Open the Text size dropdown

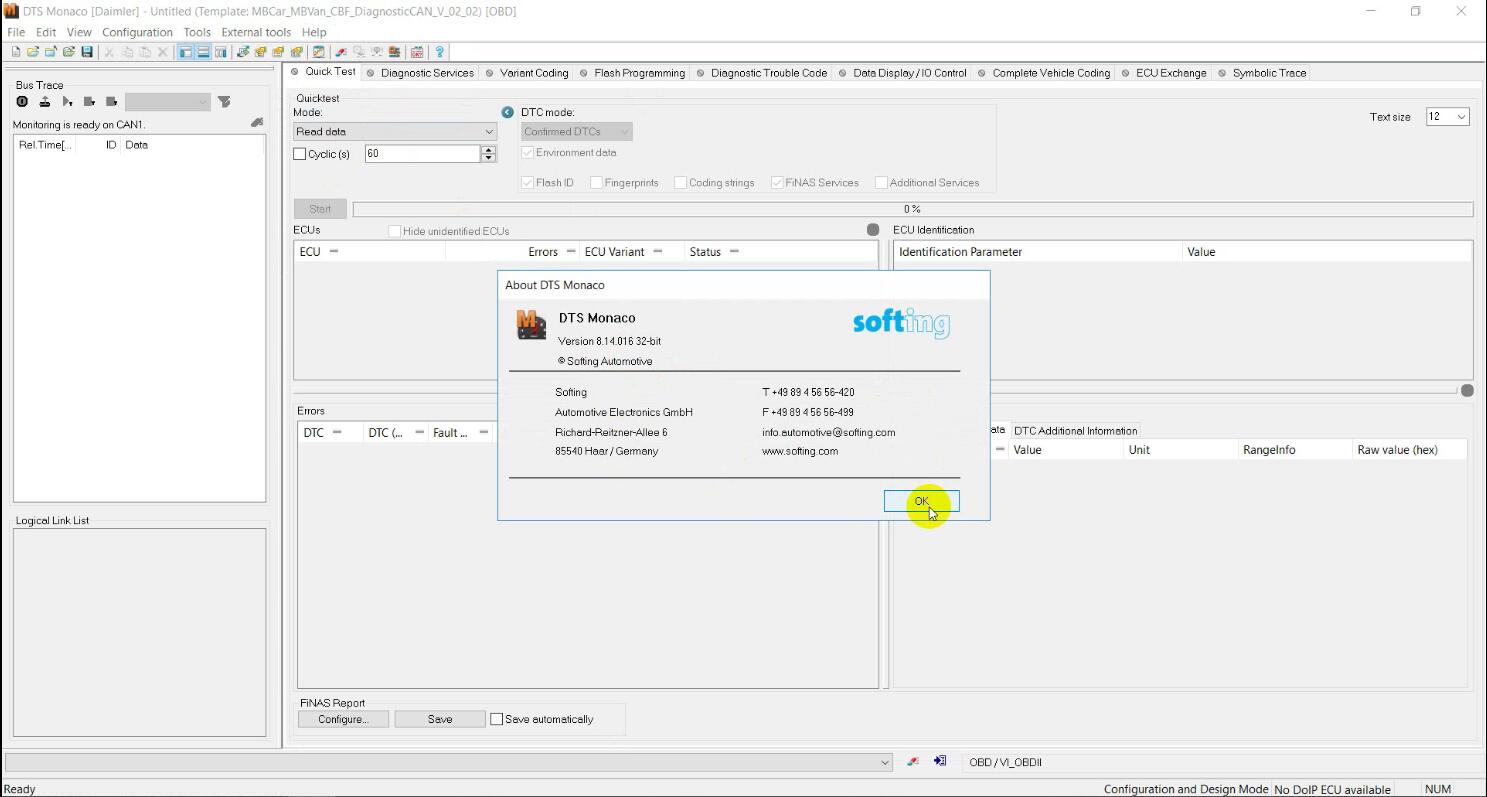[x=1447, y=117]
